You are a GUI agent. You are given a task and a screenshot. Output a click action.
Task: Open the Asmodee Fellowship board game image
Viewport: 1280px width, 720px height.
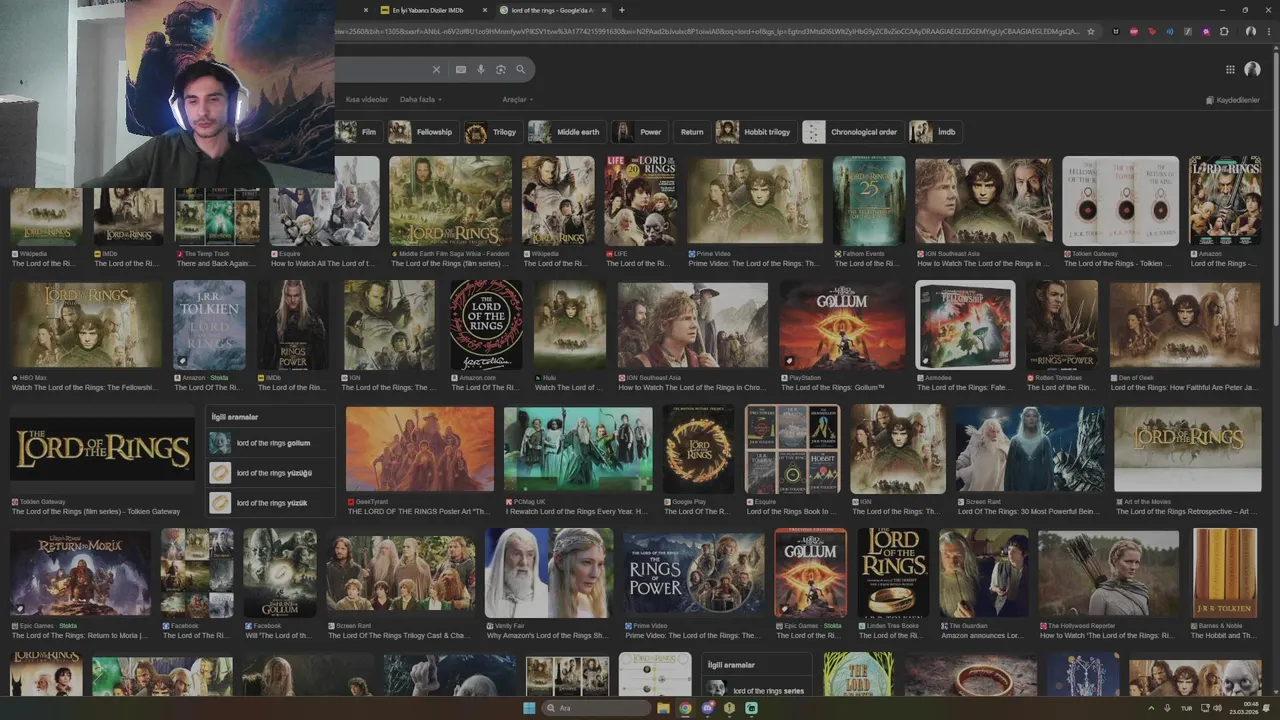tap(965, 326)
